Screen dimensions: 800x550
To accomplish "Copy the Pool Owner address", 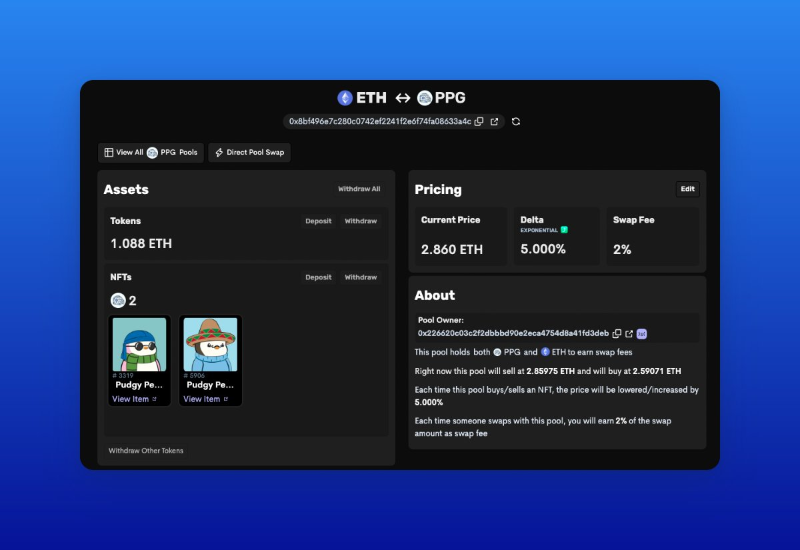I will click(617, 333).
